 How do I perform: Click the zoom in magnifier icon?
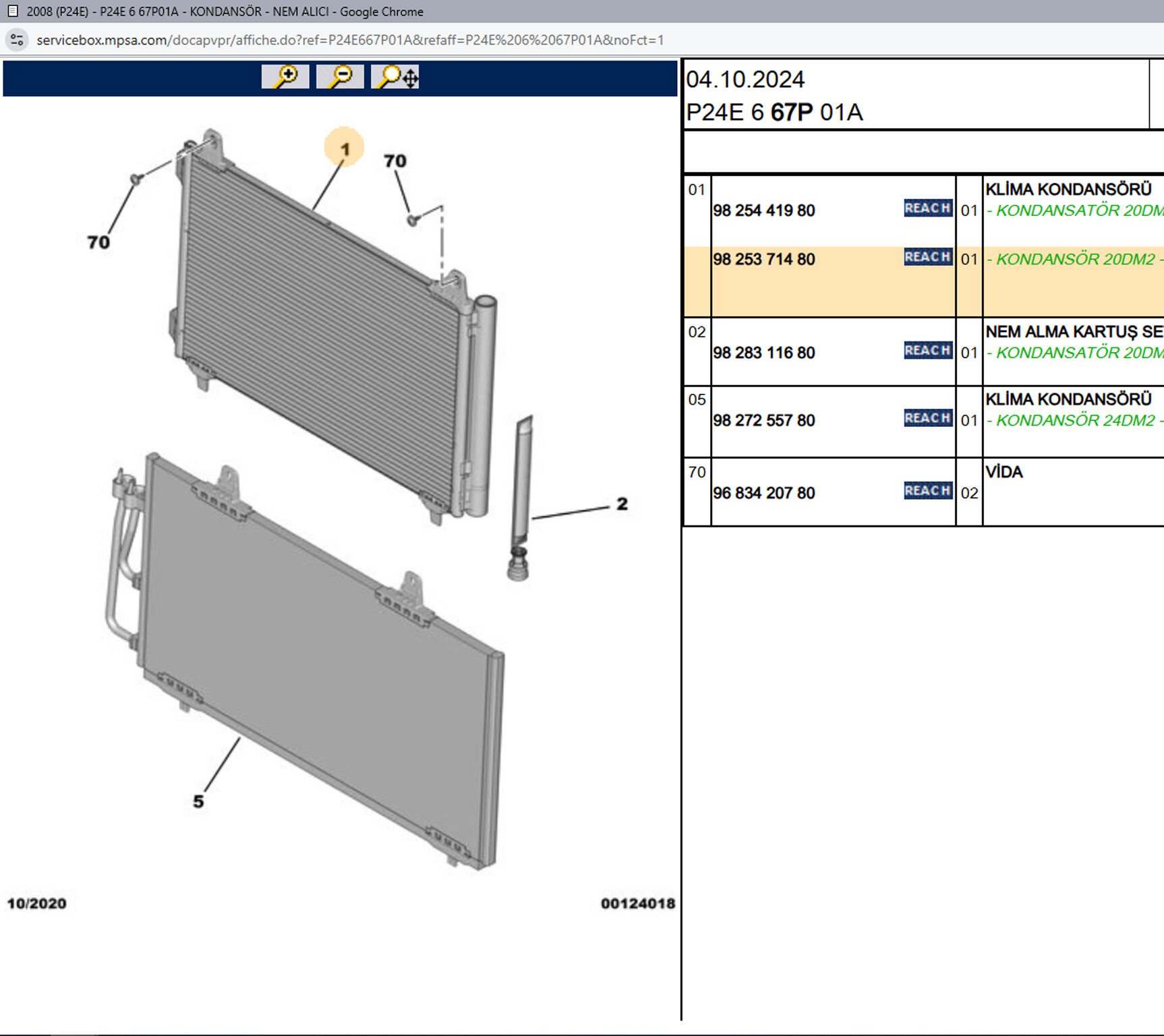[x=285, y=77]
